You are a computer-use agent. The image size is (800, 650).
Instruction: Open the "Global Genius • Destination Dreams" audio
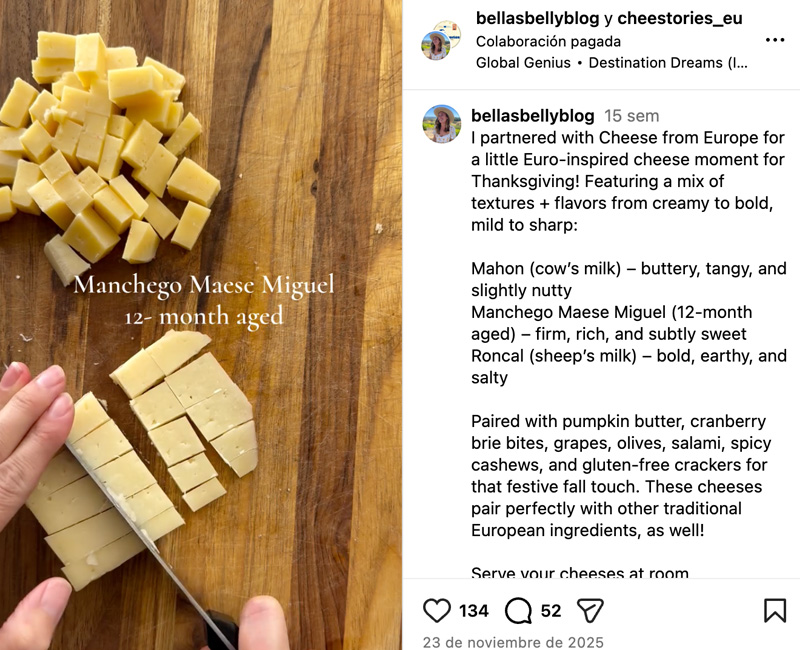point(612,63)
